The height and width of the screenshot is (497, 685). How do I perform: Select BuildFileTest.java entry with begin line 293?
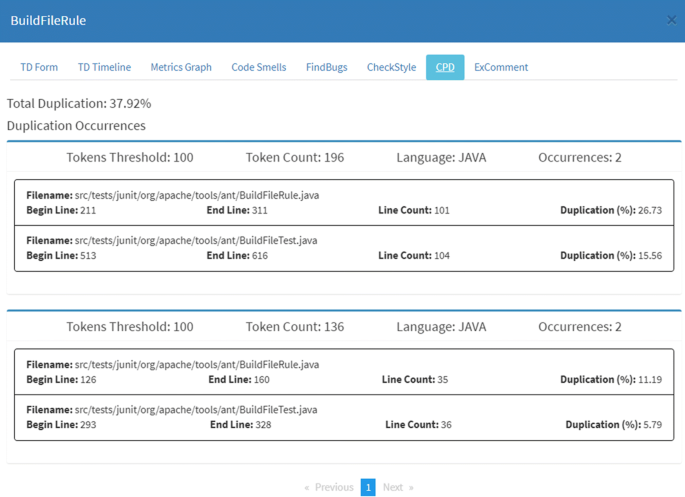(344, 417)
